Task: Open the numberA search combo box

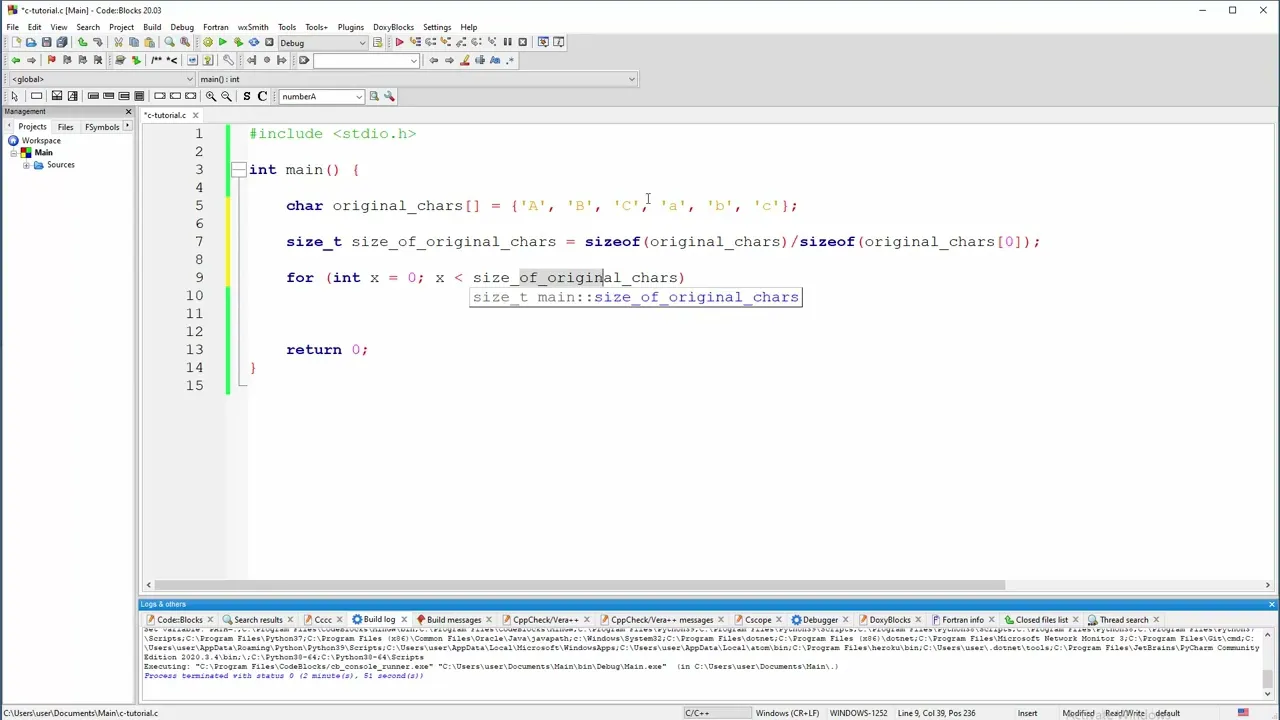Action: (322, 96)
